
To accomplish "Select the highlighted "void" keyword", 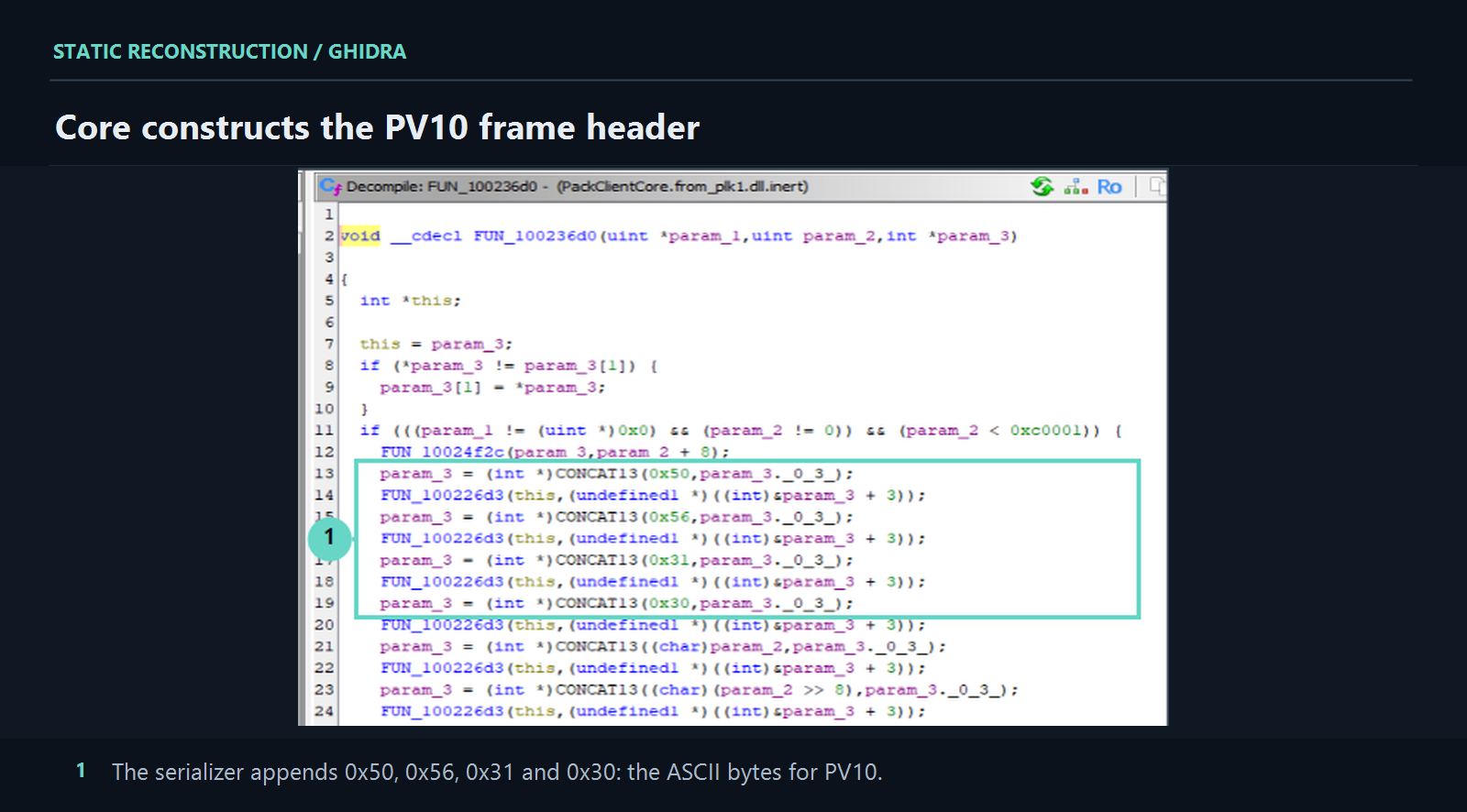I will tap(360, 236).
